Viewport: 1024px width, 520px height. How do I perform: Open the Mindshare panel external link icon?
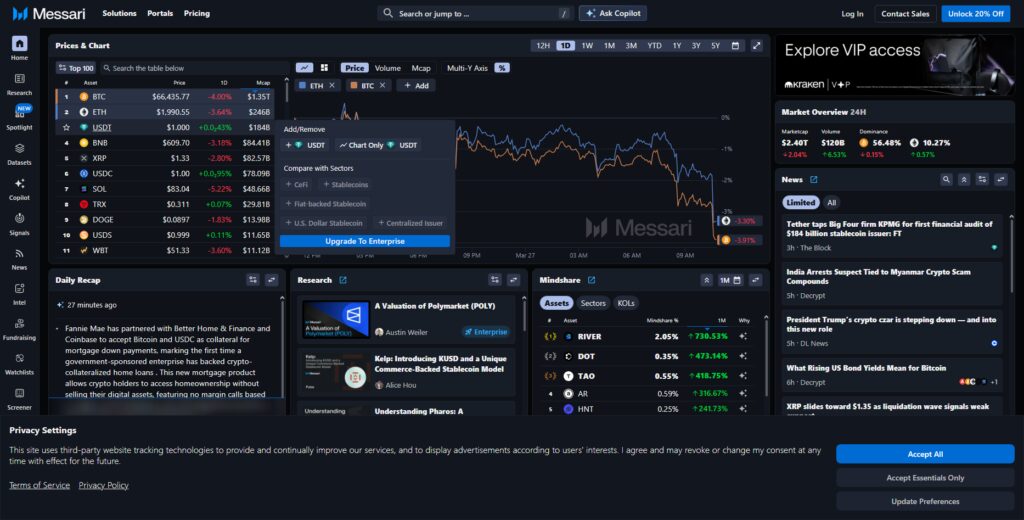click(x=592, y=280)
